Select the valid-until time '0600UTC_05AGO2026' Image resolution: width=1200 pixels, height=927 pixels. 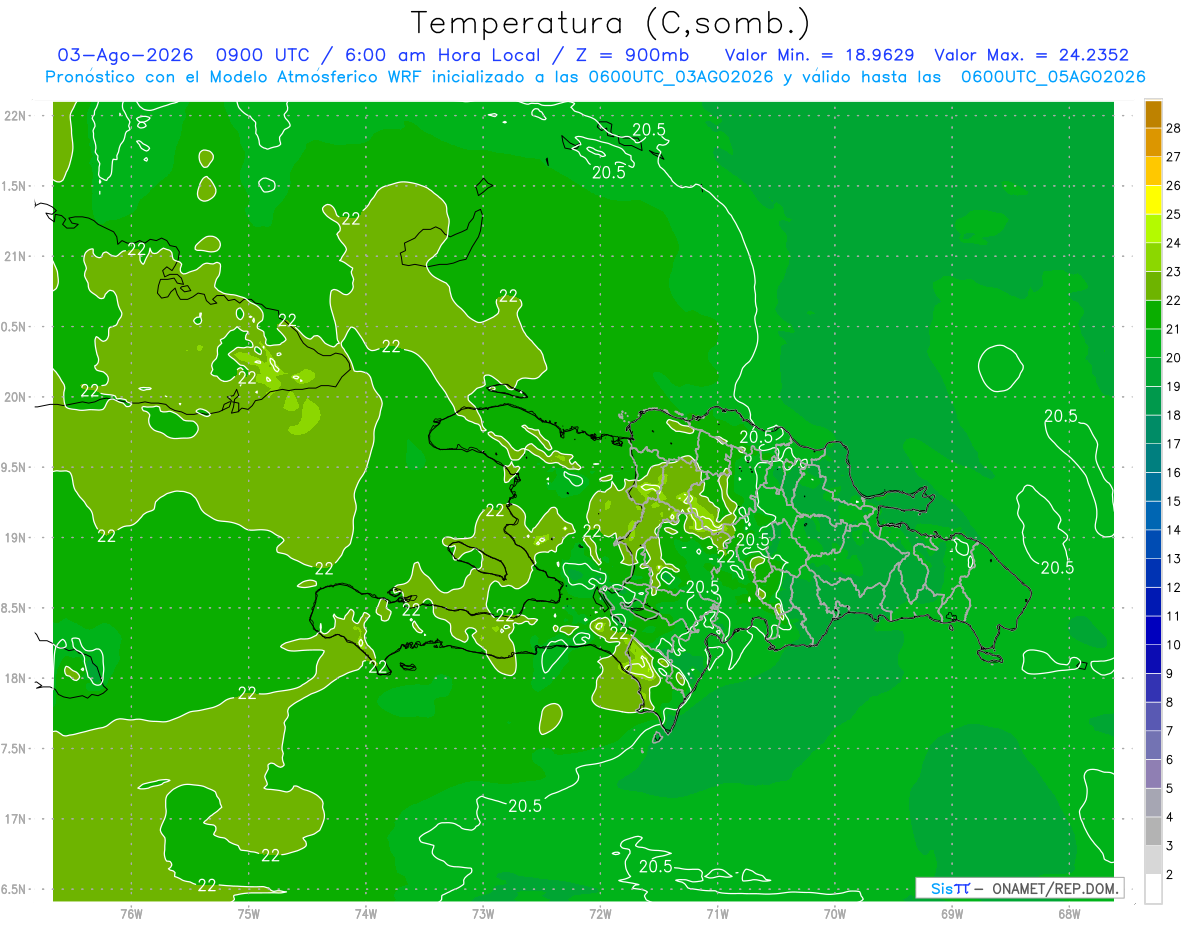coord(1053,77)
